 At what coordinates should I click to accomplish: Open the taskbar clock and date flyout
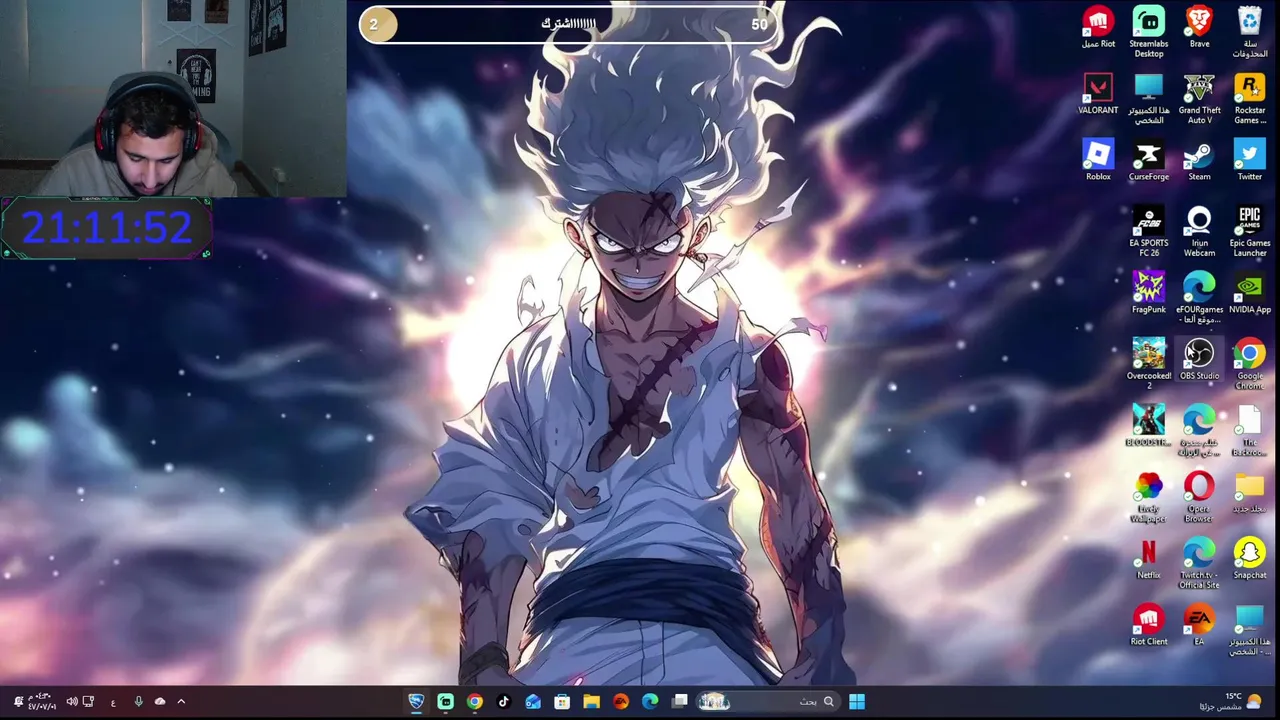pyautogui.click(x=41, y=701)
